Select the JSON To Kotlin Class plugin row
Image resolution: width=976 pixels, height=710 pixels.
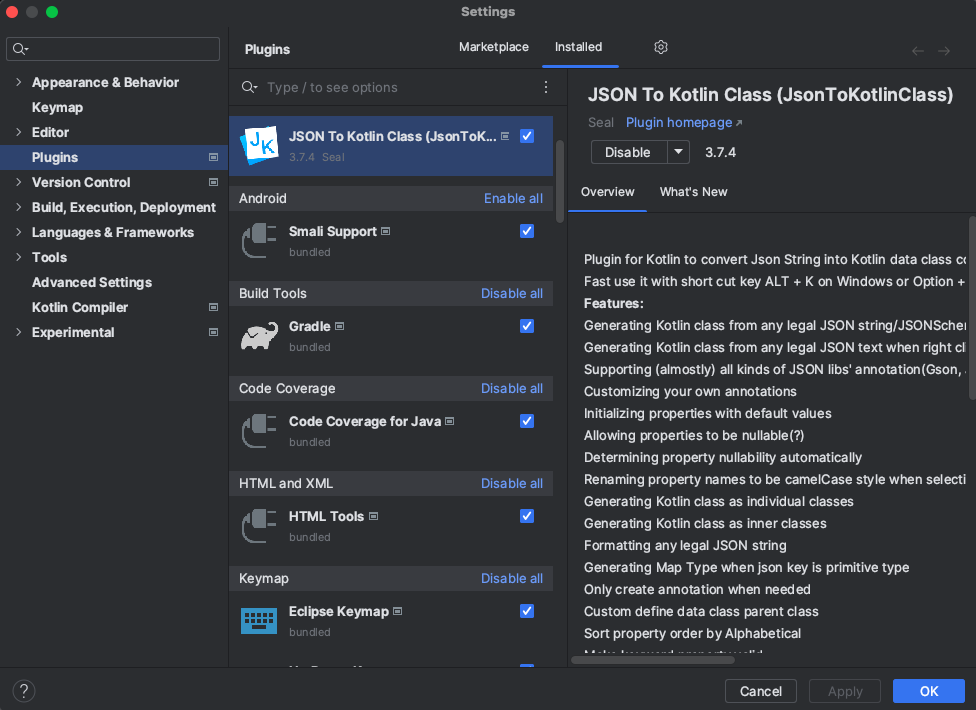click(391, 146)
